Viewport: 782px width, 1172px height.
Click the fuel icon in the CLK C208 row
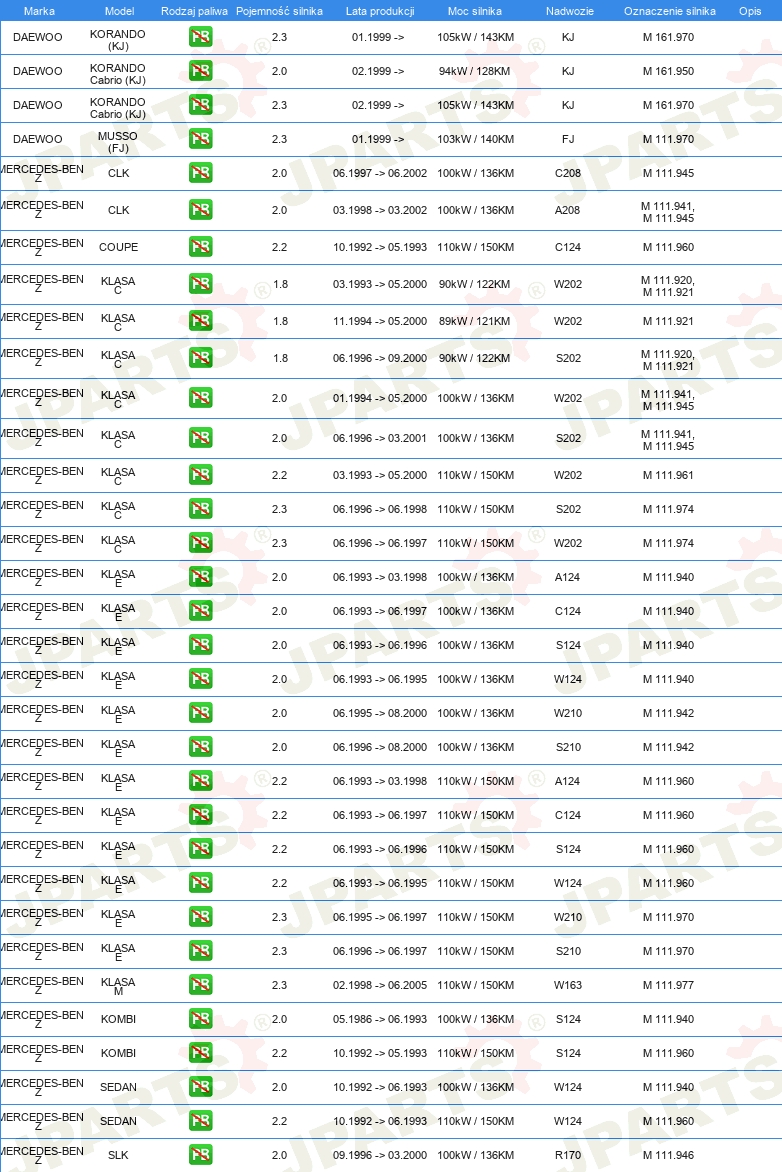pyautogui.click(x=200, y=173)
